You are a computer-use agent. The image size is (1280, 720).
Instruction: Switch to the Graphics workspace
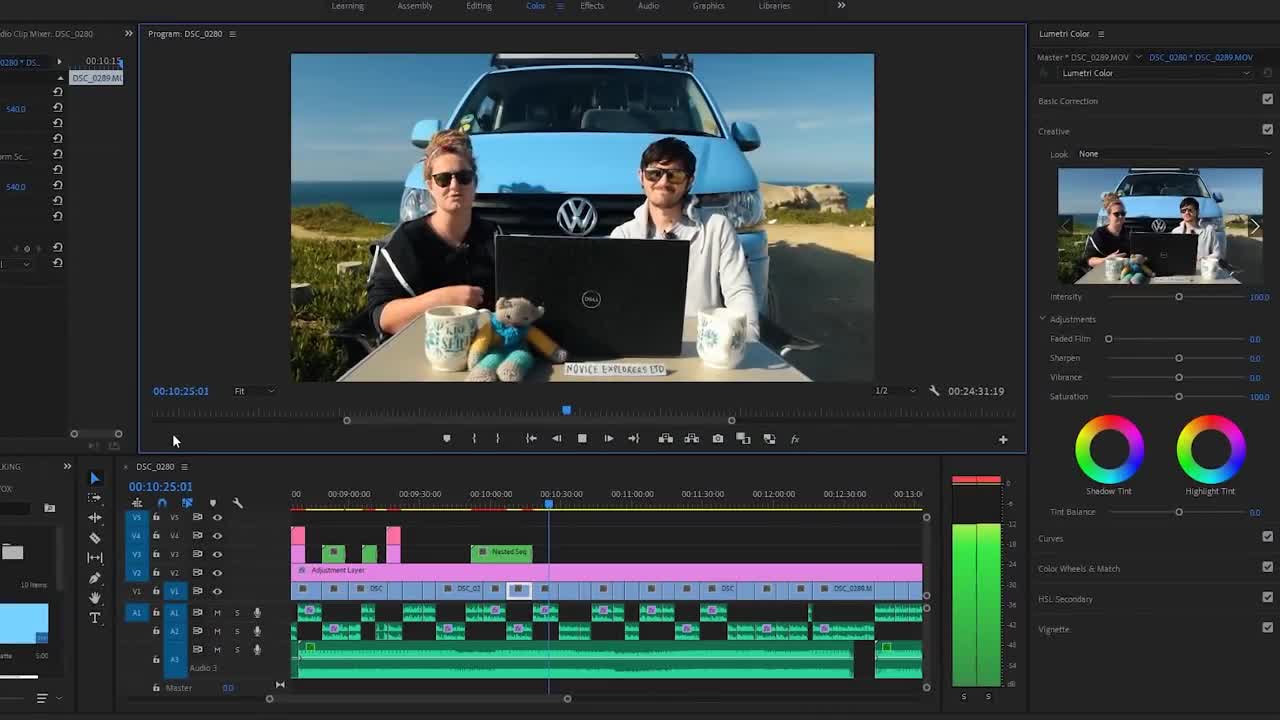pos(708,6)
